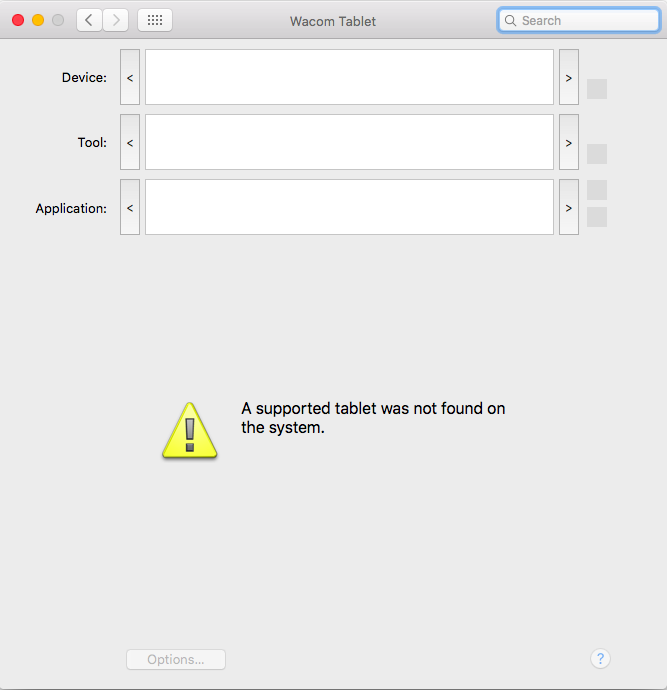Click the "A supported tablet was not found" message
This screenshot has width=667, height=690.
tap(373, 418)
